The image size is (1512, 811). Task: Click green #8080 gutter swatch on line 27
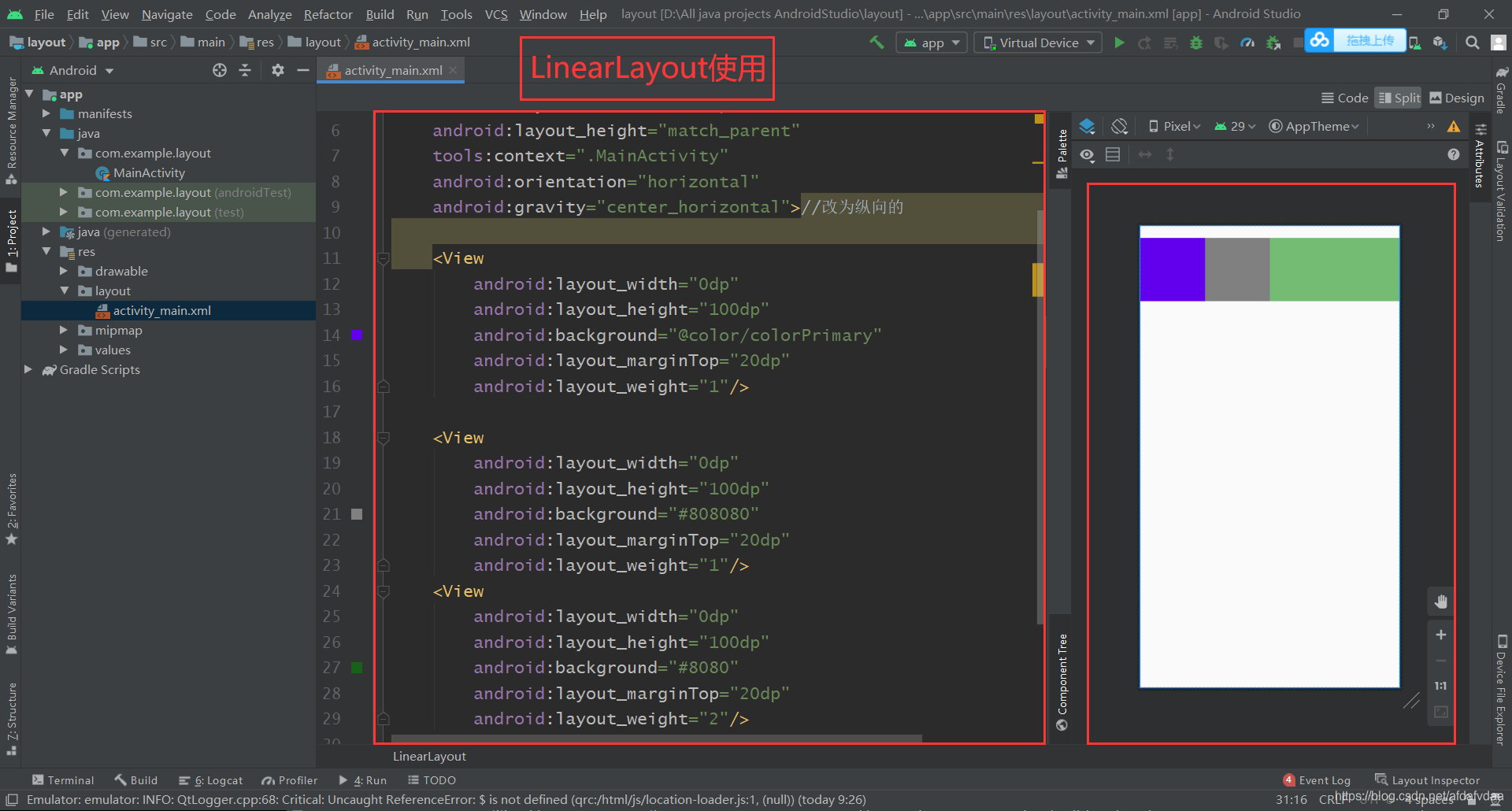[x=357, y=668]
